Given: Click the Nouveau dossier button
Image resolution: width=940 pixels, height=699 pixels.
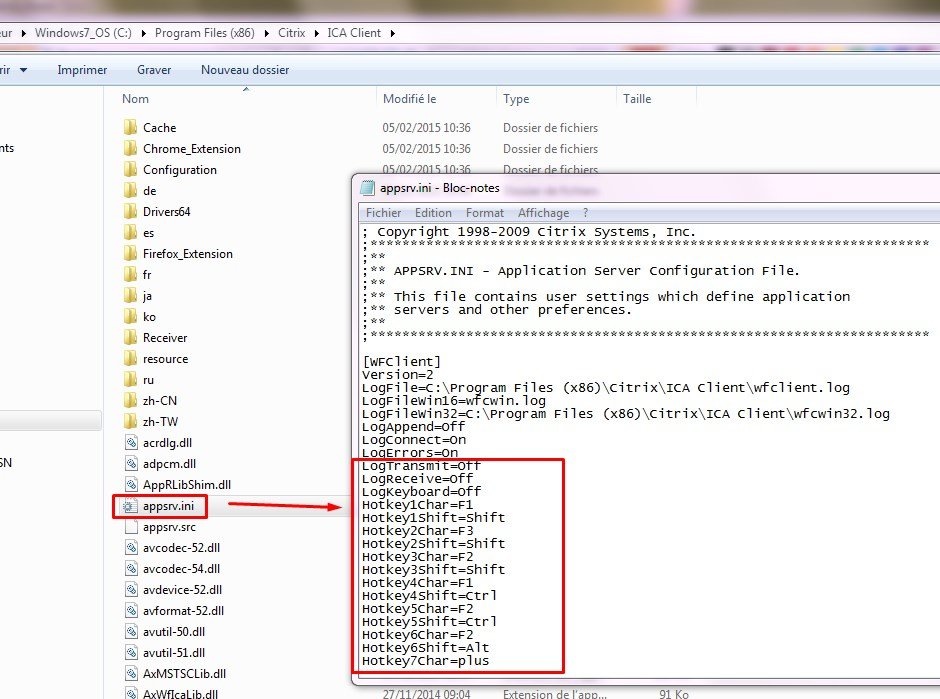Looking at the screenshot, I should pos(245,70).
